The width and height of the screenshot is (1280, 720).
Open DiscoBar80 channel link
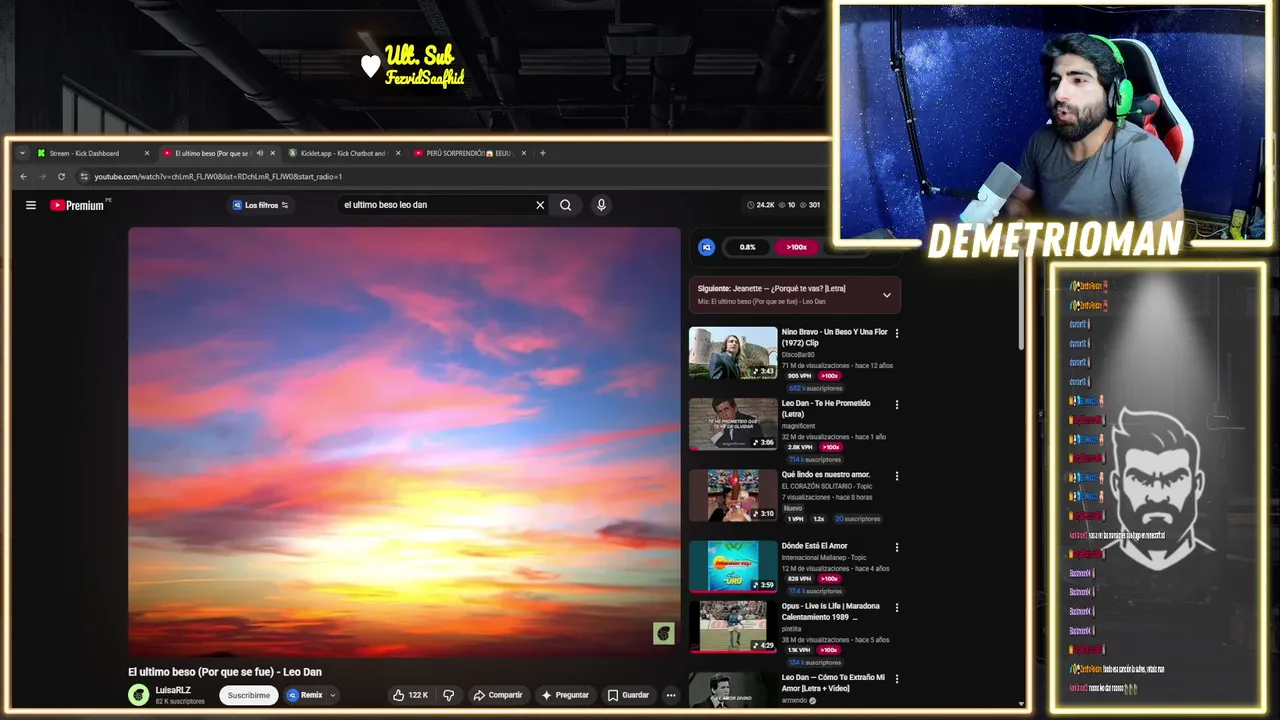[798, 354]
